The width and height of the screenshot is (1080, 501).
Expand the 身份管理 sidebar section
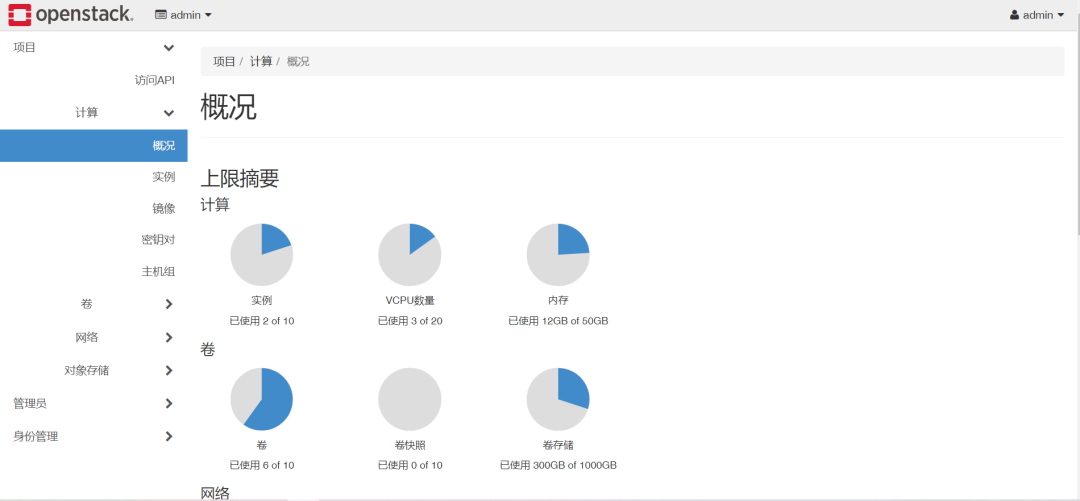coord(93,436)
